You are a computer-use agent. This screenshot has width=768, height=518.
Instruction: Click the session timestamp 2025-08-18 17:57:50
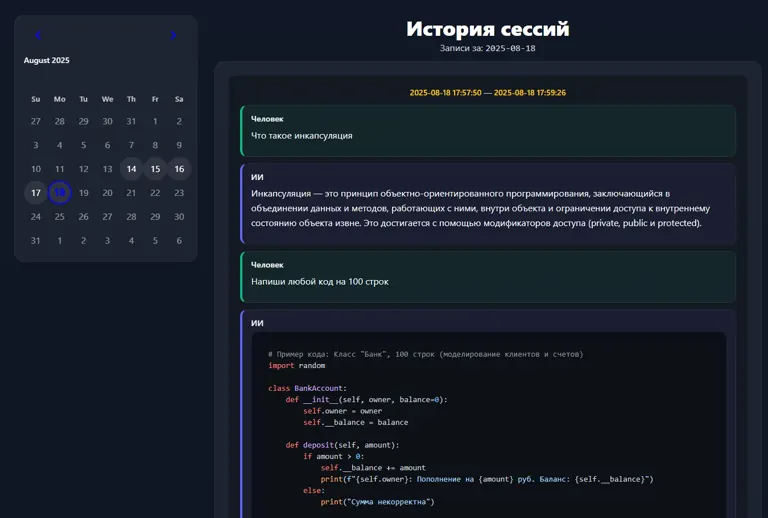[445, 93]
